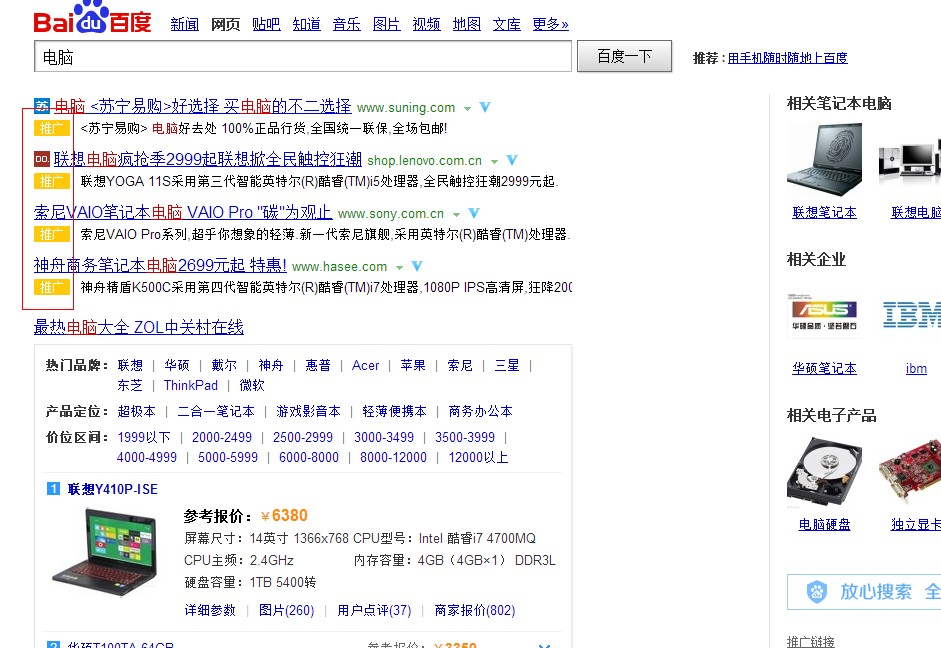Screen dimensions: 941x648
Task: Choose price range 1999以下
Action: coord(144,437)
